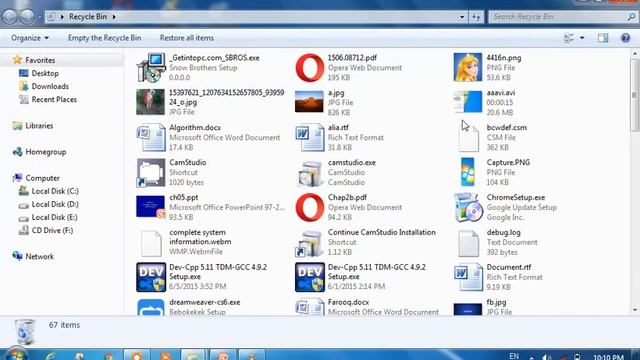Select the aaavi.avi video thumbnail

(468, 102)
